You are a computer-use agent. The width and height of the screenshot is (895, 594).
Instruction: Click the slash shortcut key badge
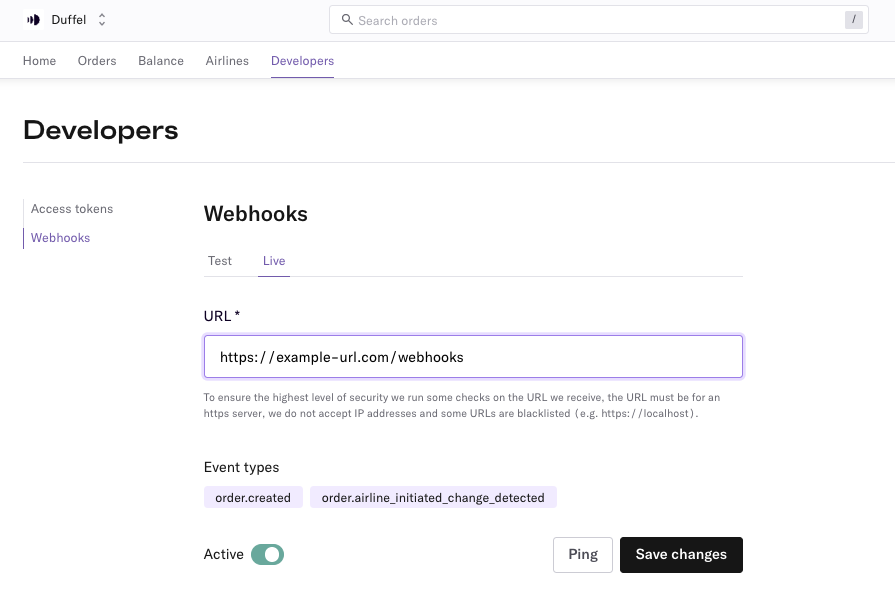853,20
